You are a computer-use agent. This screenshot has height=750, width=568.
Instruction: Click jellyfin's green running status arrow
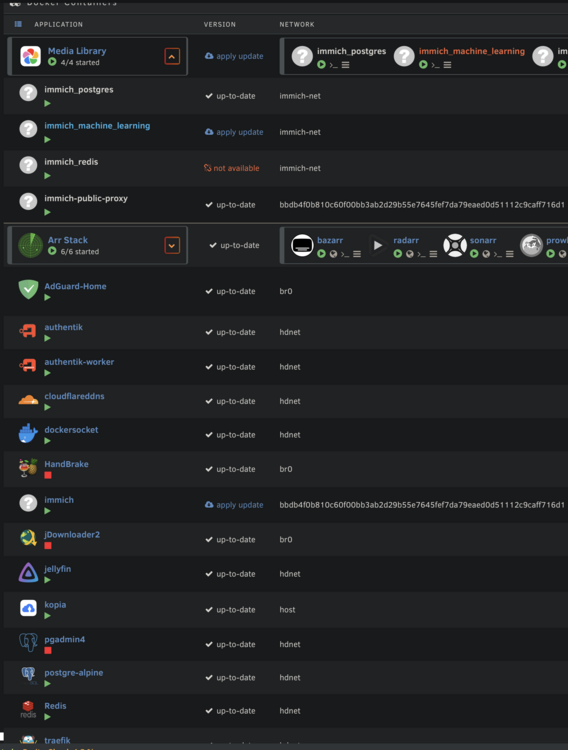(x=47, y=580)
